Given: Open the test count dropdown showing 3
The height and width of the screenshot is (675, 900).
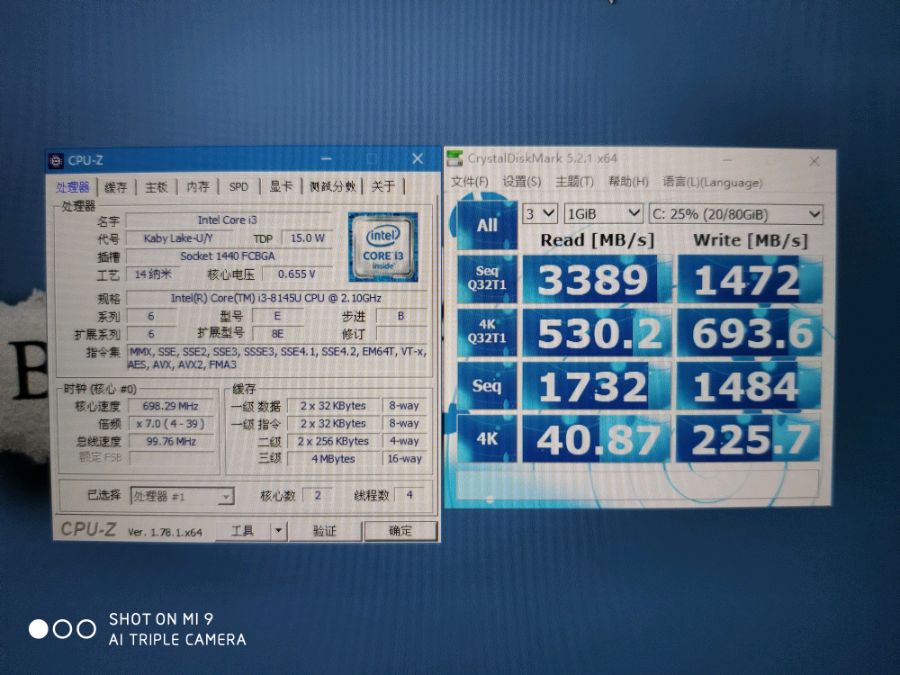Looking at the screenshot, I should (x=540, y=214).
